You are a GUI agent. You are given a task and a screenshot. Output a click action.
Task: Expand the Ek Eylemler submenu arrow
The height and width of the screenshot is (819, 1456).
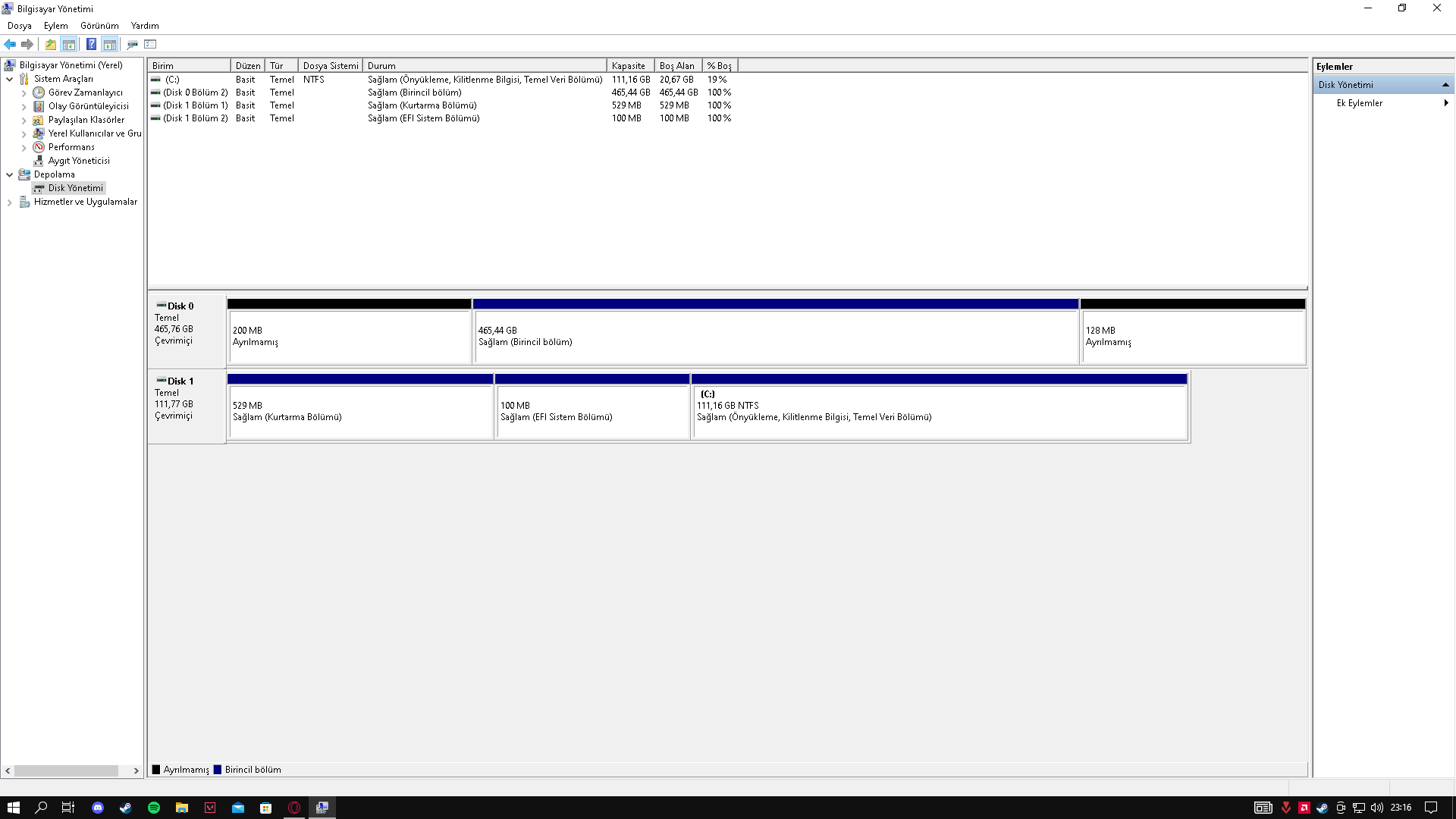tap(1445, 103)
